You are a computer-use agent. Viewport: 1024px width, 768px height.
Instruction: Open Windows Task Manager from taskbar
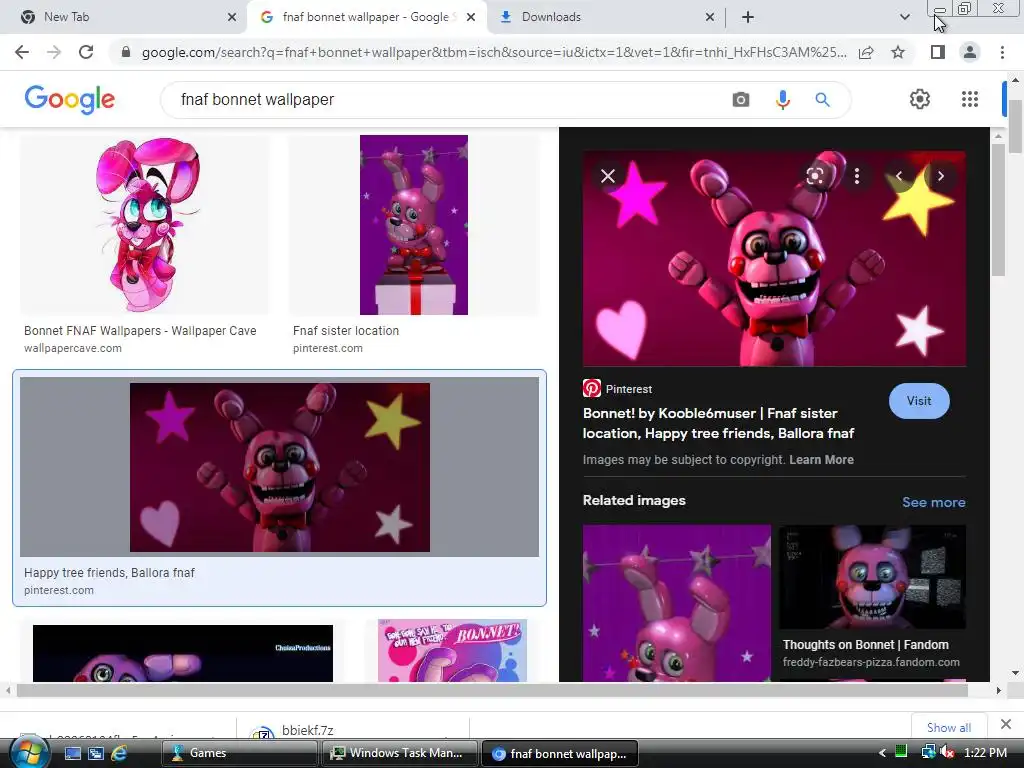399,753
